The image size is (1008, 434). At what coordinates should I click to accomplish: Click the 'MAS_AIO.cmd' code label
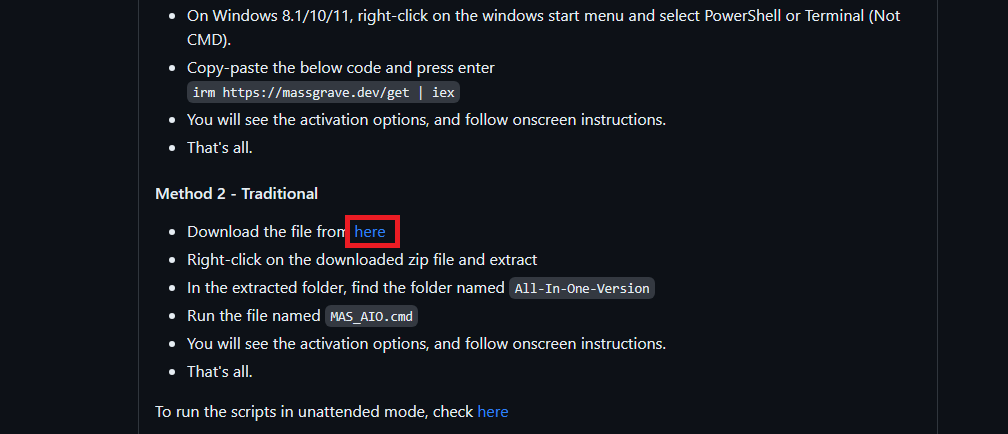click(x=371, y=316)
